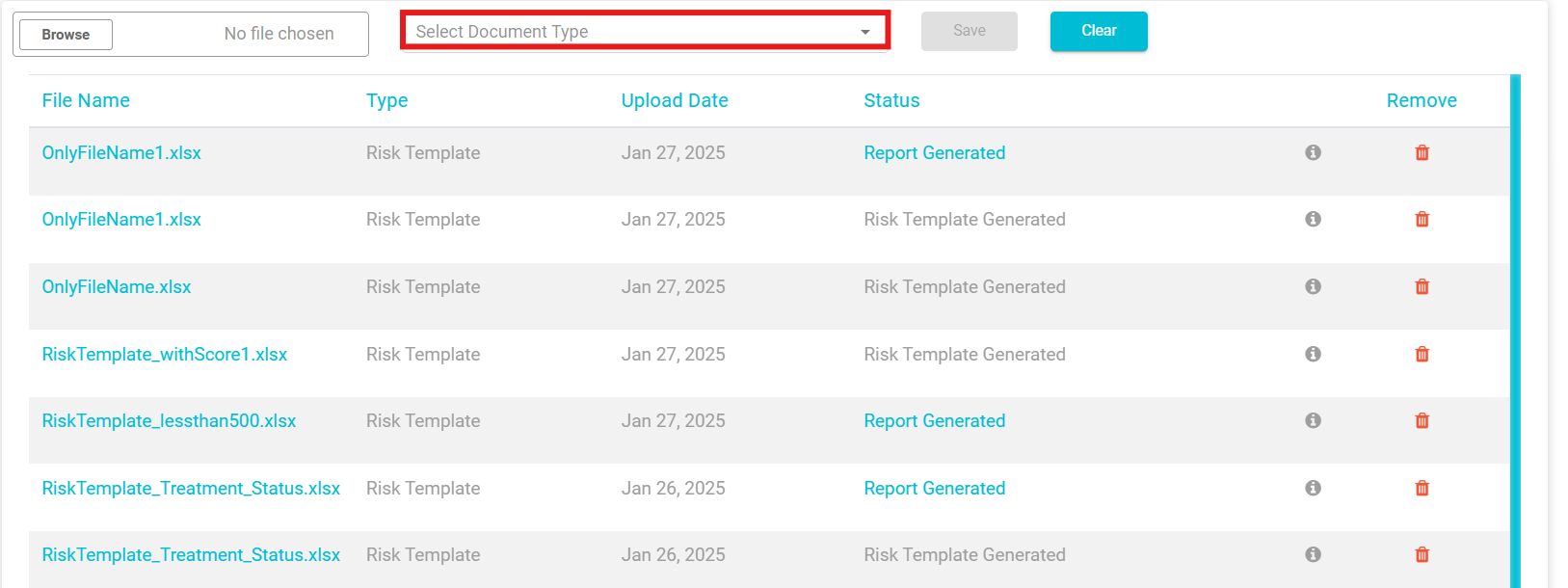Click Risk Template Generated status for RiskTemplate_withScore1.xlsx

pyautogui.click(x=965, y=354)
